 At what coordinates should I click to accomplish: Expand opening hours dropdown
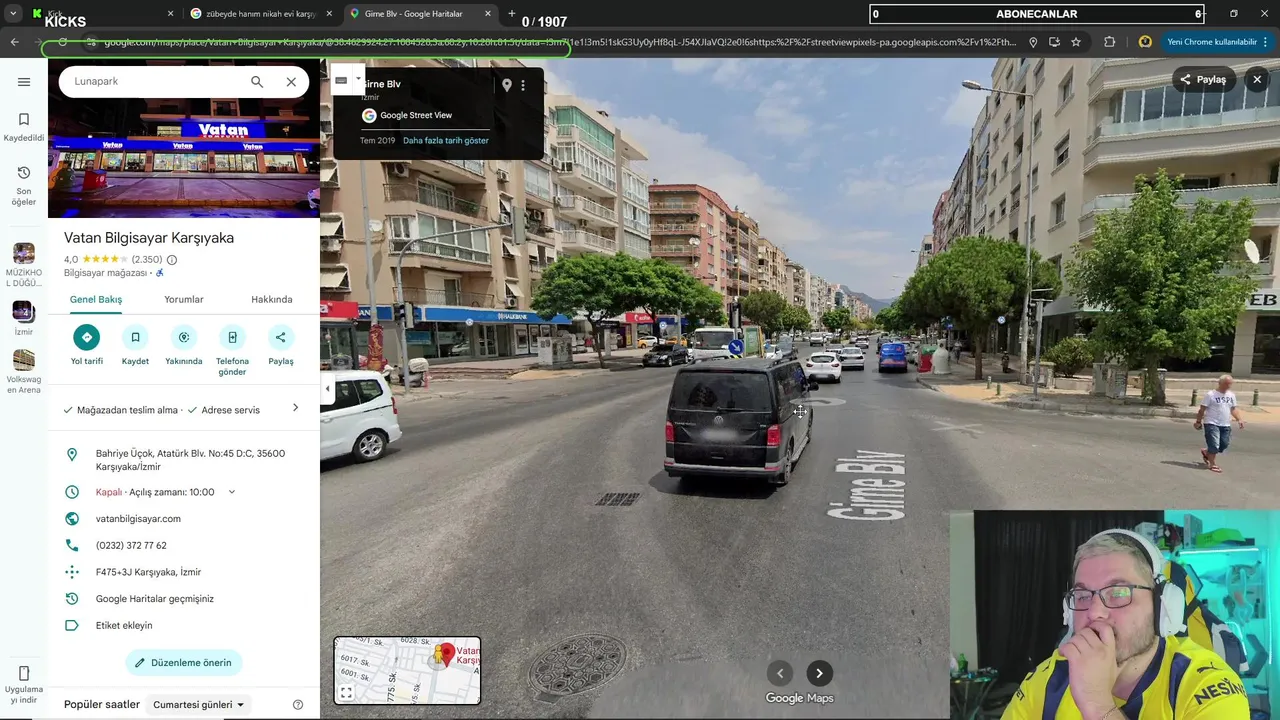coord(231,492)
